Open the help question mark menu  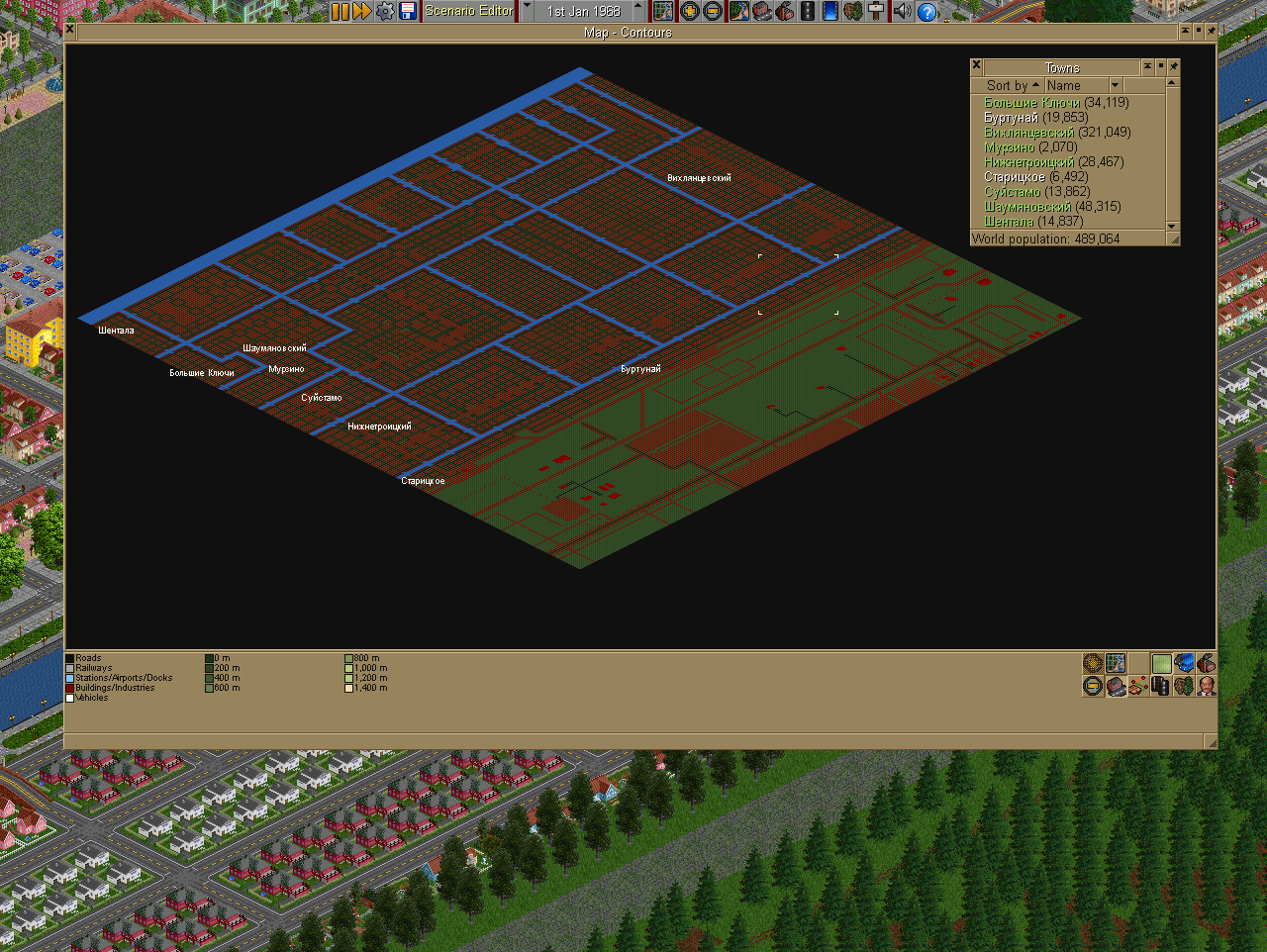pyautogui.click(x=926, y=11)
